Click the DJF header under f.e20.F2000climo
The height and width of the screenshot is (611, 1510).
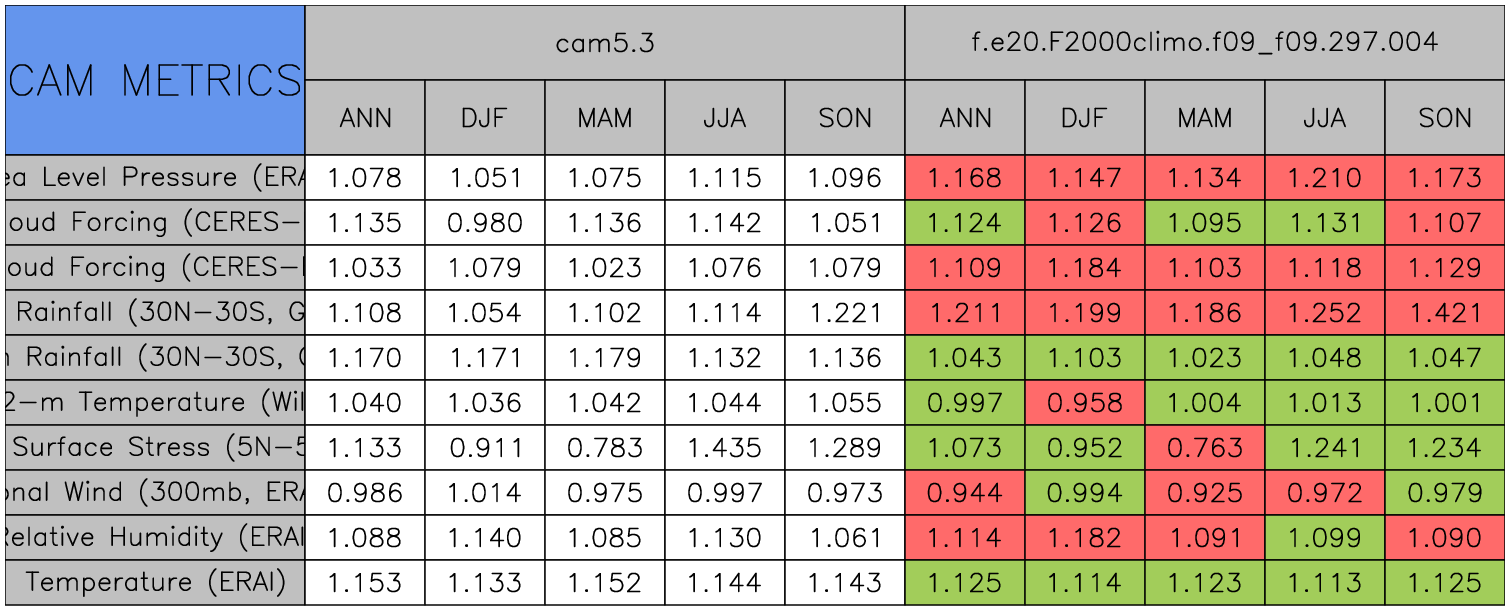pyautogui.click(x=1085, y=118)
